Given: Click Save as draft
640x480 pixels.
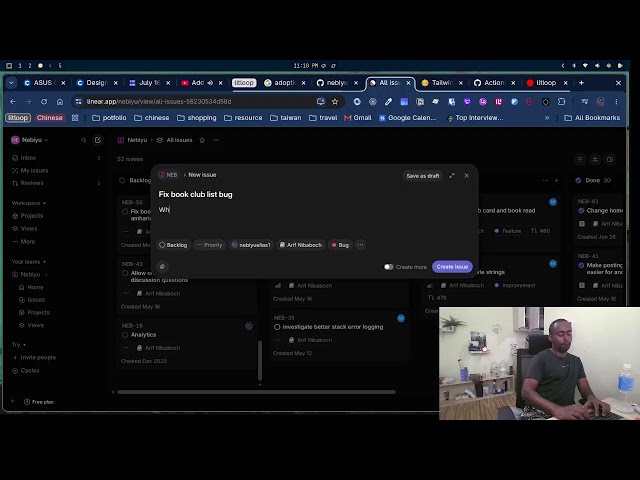Looking at the screenshot, I should pos(422,176).
